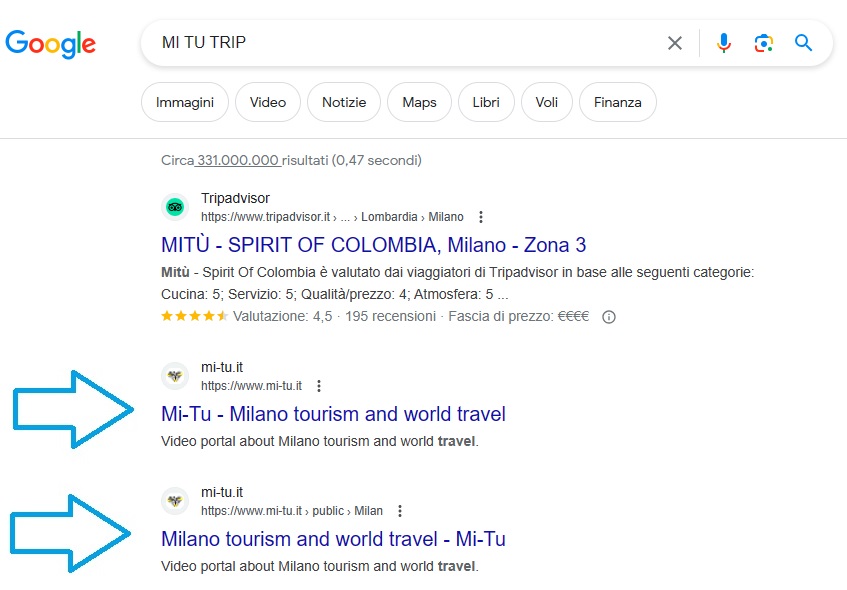Click into the MI TU TRIP search field
This screenshot has height=590, width=847.
[x=400, y=43]
